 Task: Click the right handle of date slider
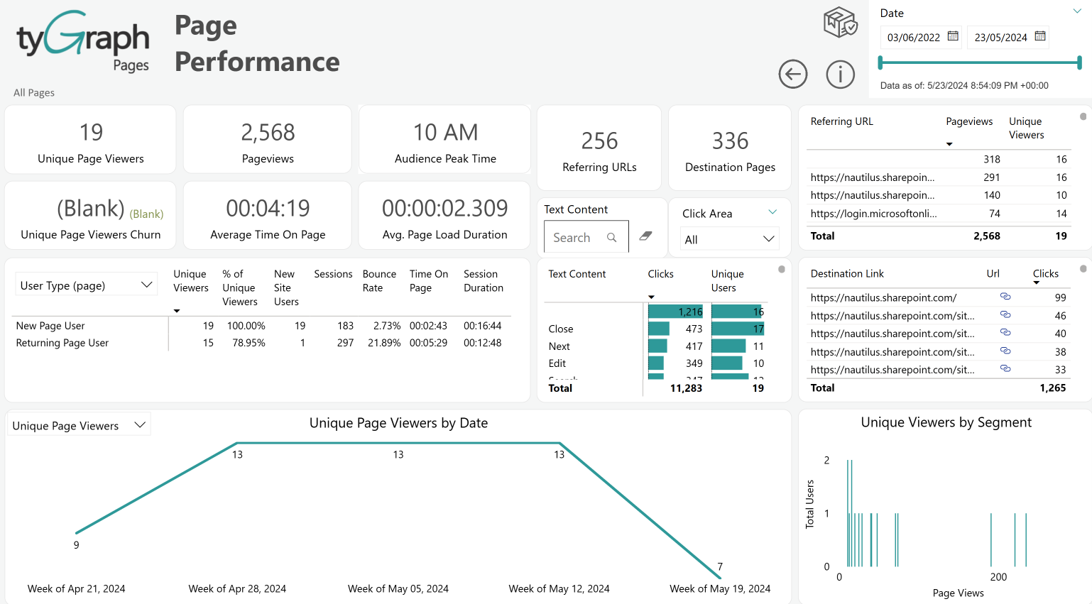(1079, 63)
